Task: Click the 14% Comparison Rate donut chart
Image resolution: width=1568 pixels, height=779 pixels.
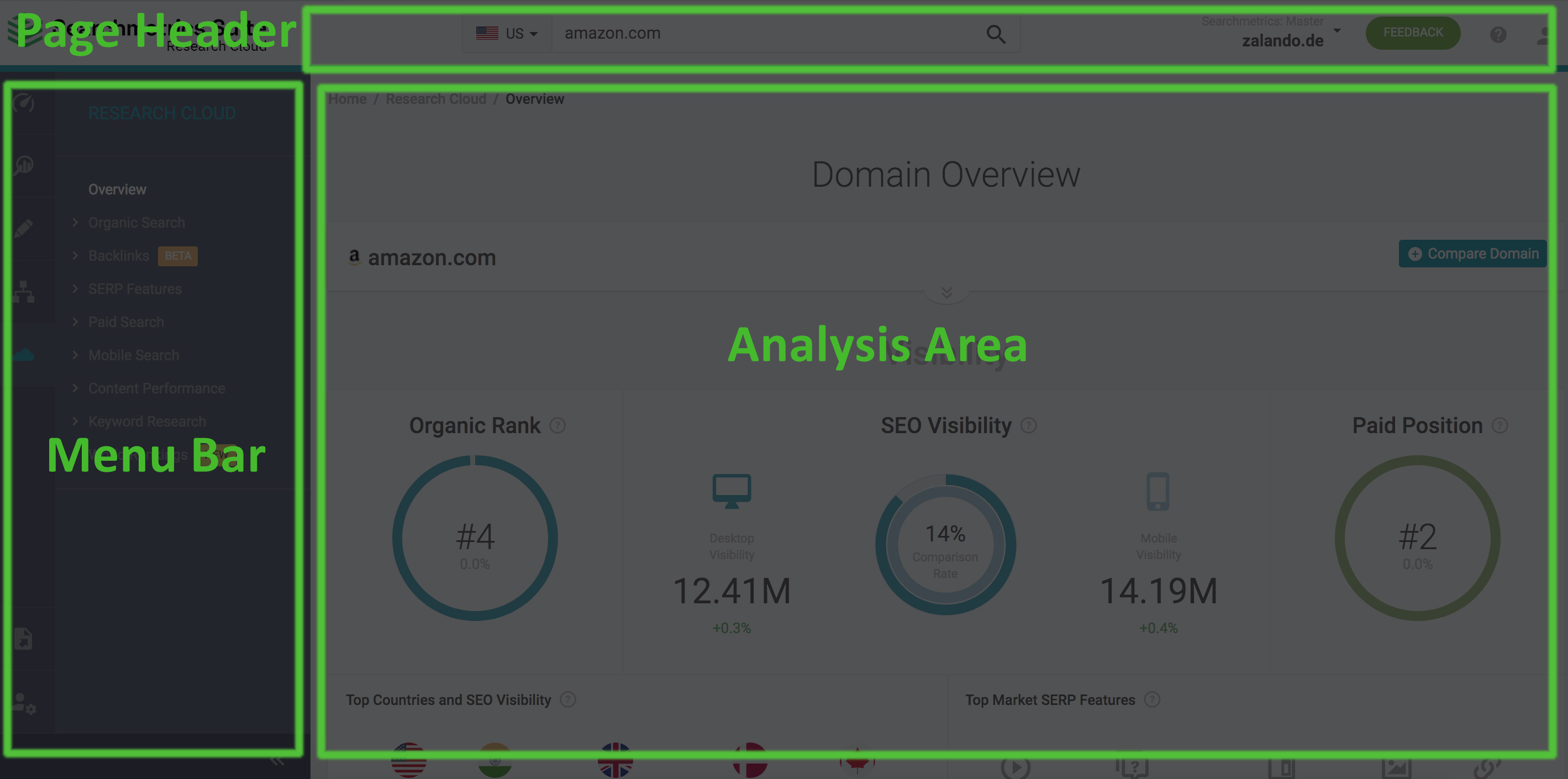Action: point(945,545)
